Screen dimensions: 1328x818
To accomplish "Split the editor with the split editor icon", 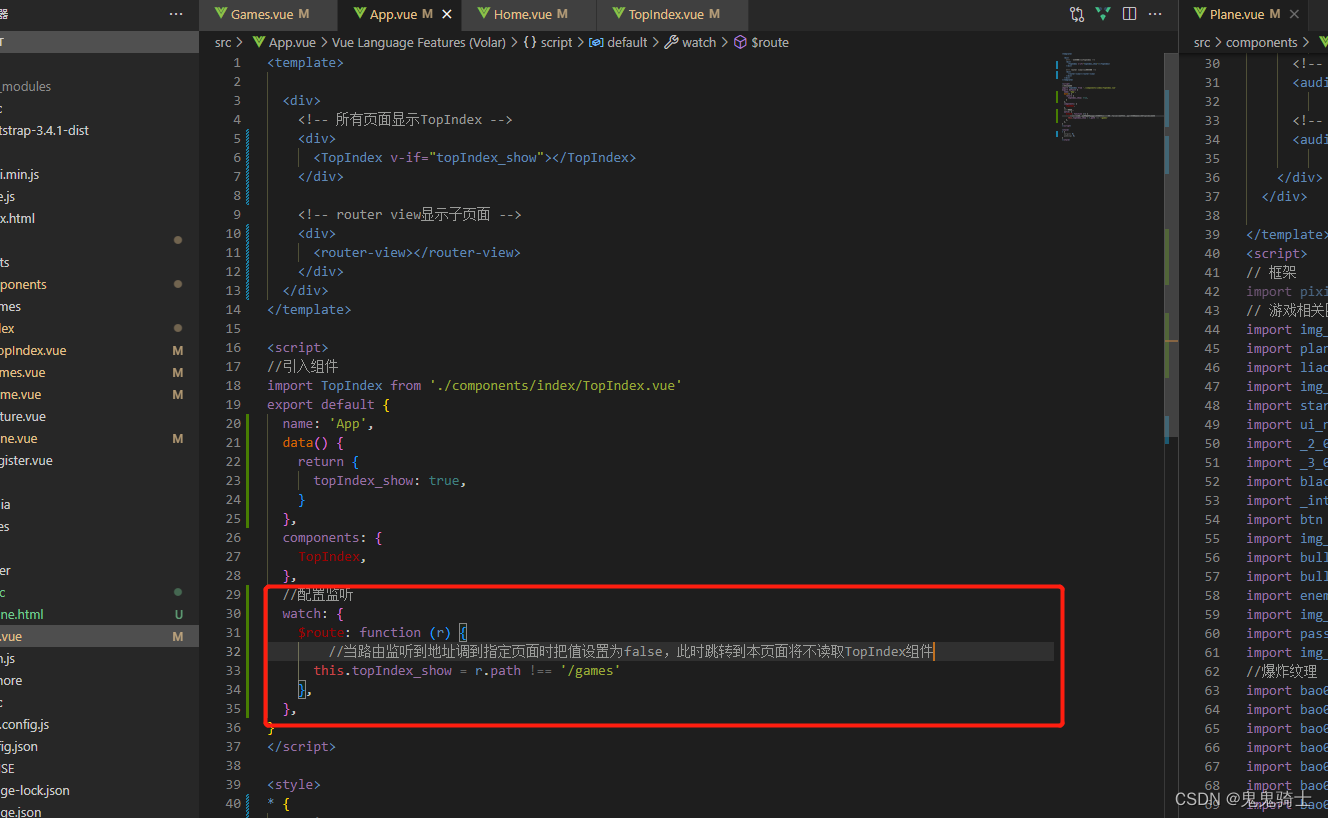I will tap(1130, 14).
